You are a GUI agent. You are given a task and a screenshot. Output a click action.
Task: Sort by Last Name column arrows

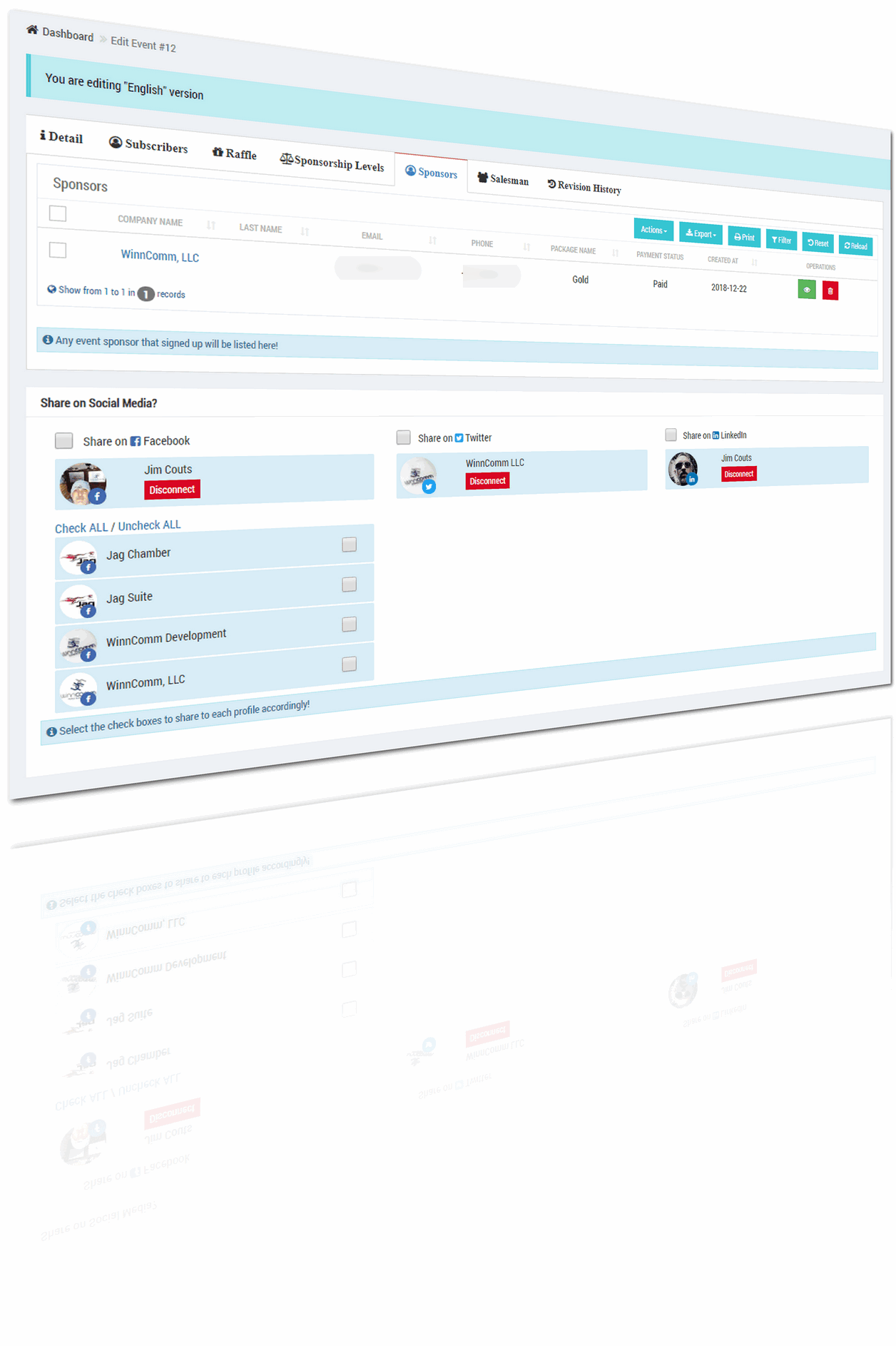coord(305,231)
